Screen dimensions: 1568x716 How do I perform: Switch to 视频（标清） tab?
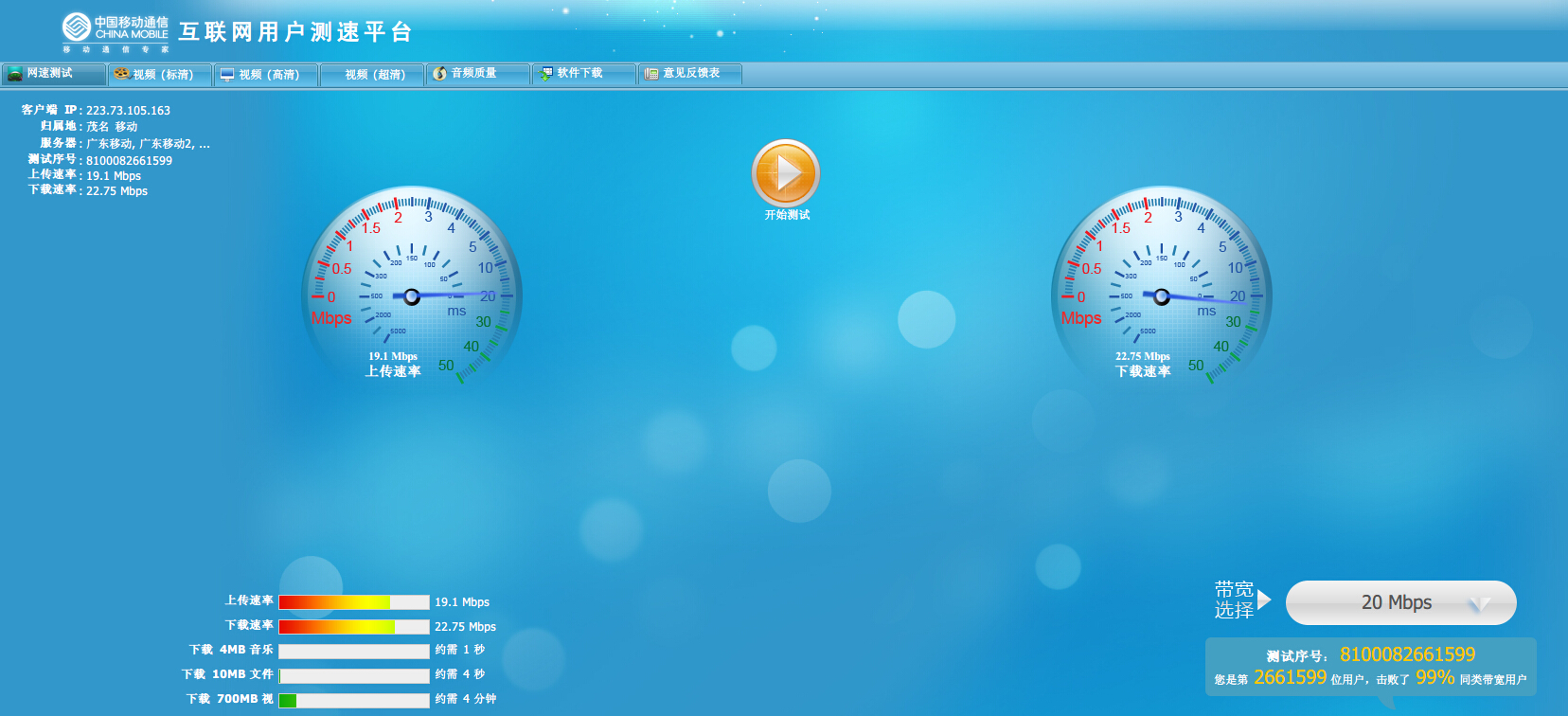click(x=162, y=75)
